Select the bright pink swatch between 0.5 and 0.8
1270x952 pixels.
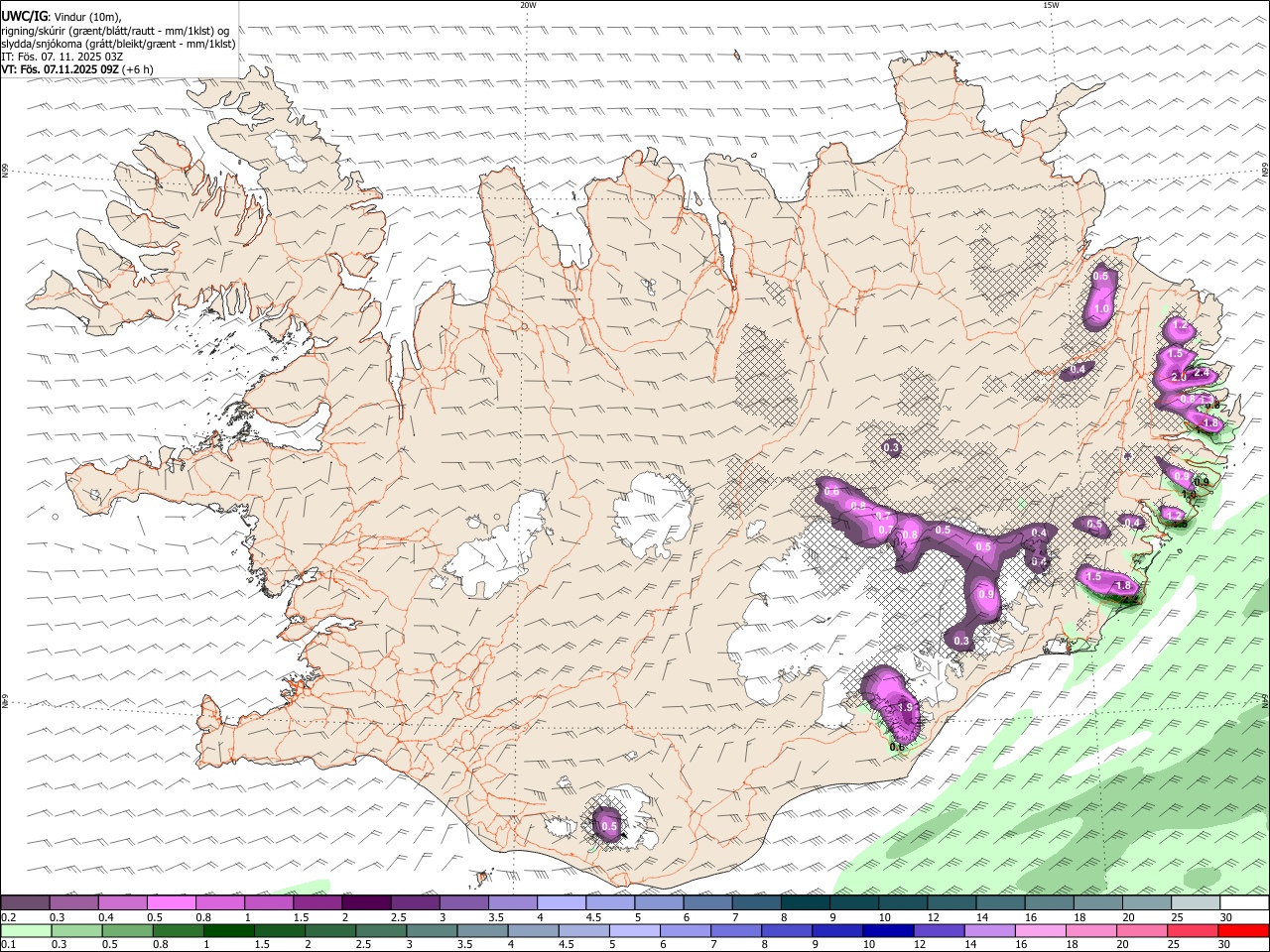[171, 903]
